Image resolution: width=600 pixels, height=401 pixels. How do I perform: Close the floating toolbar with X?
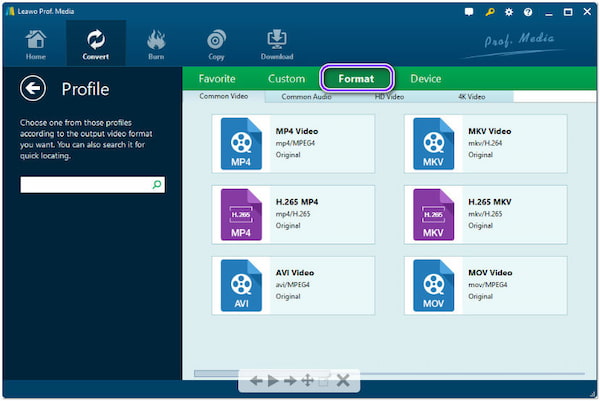[x=343, y=381]
